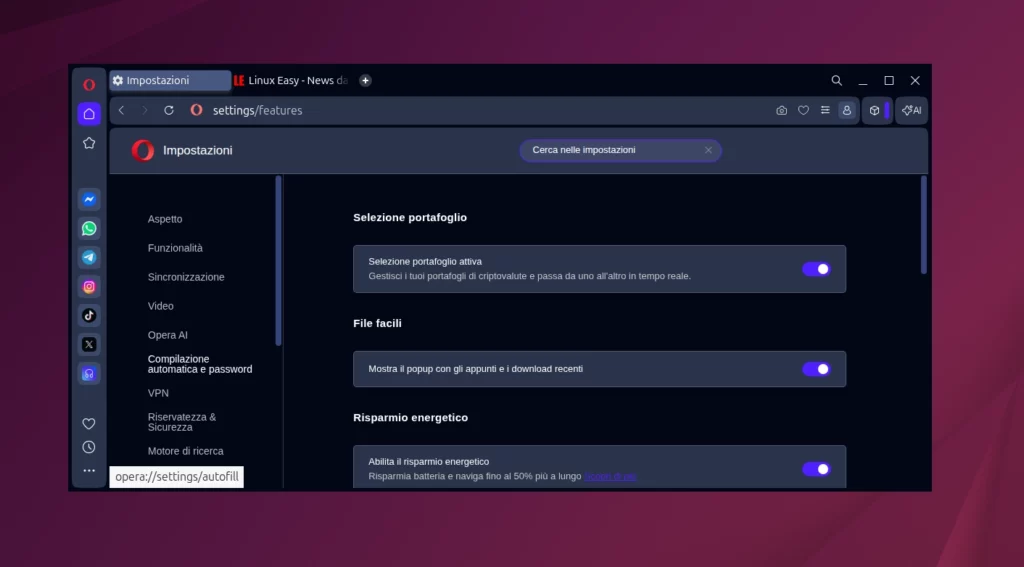Open X (Twitter) in the sidebar
The image size is (1024, 567).
pyautogui.click(x=89, y=344)
